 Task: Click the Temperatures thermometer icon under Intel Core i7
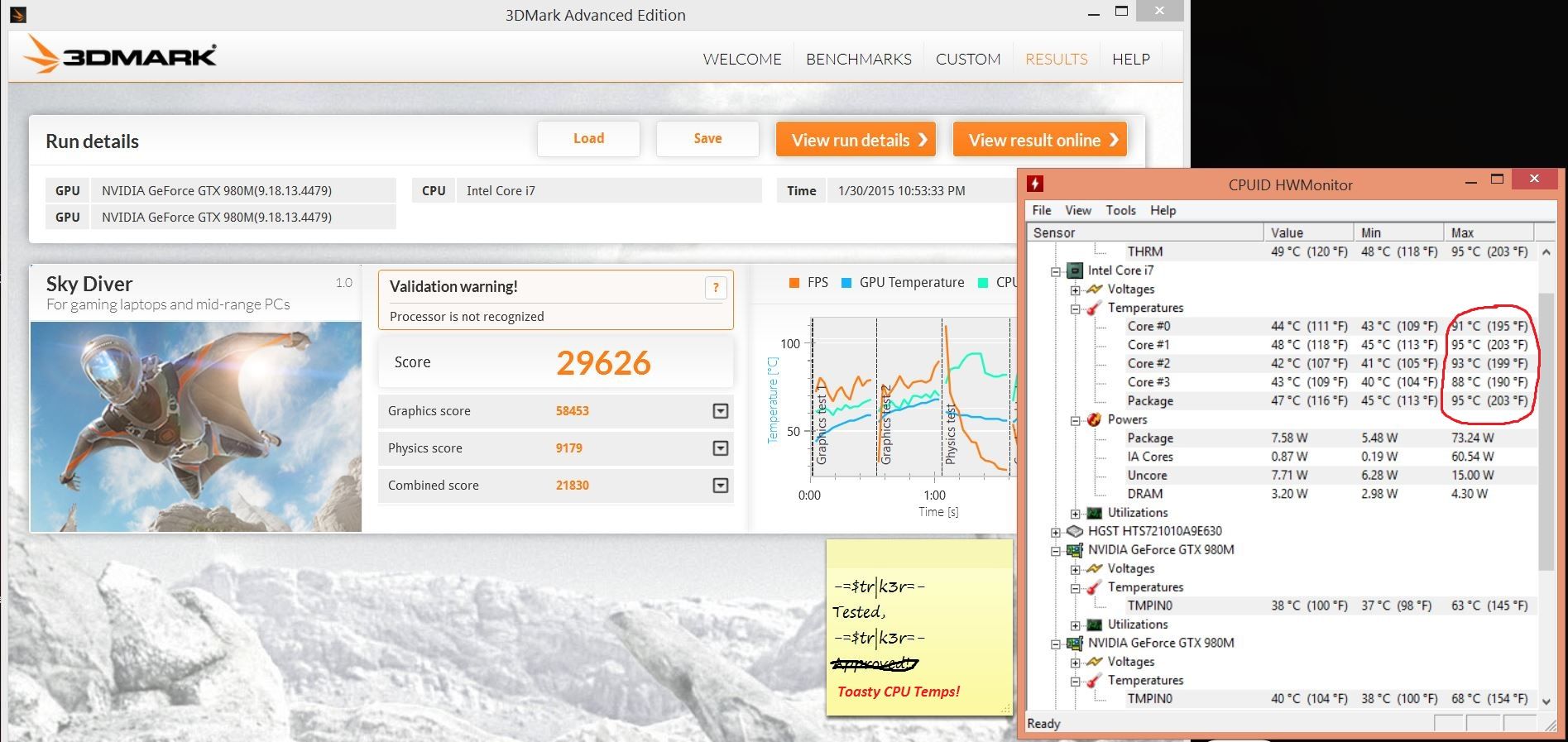pos(1094,308)
